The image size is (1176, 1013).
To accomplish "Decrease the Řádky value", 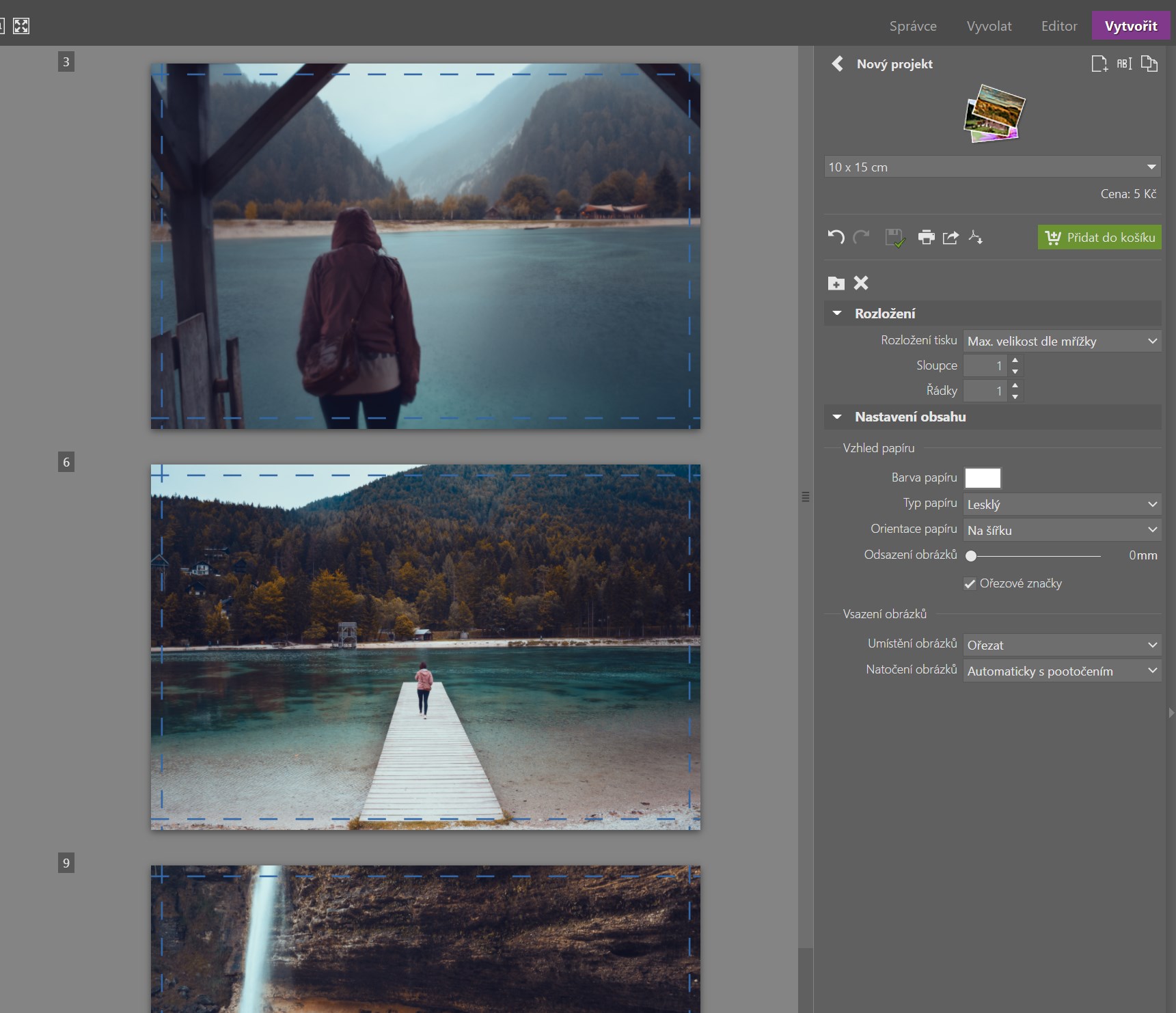I will tap(1015, 397).
